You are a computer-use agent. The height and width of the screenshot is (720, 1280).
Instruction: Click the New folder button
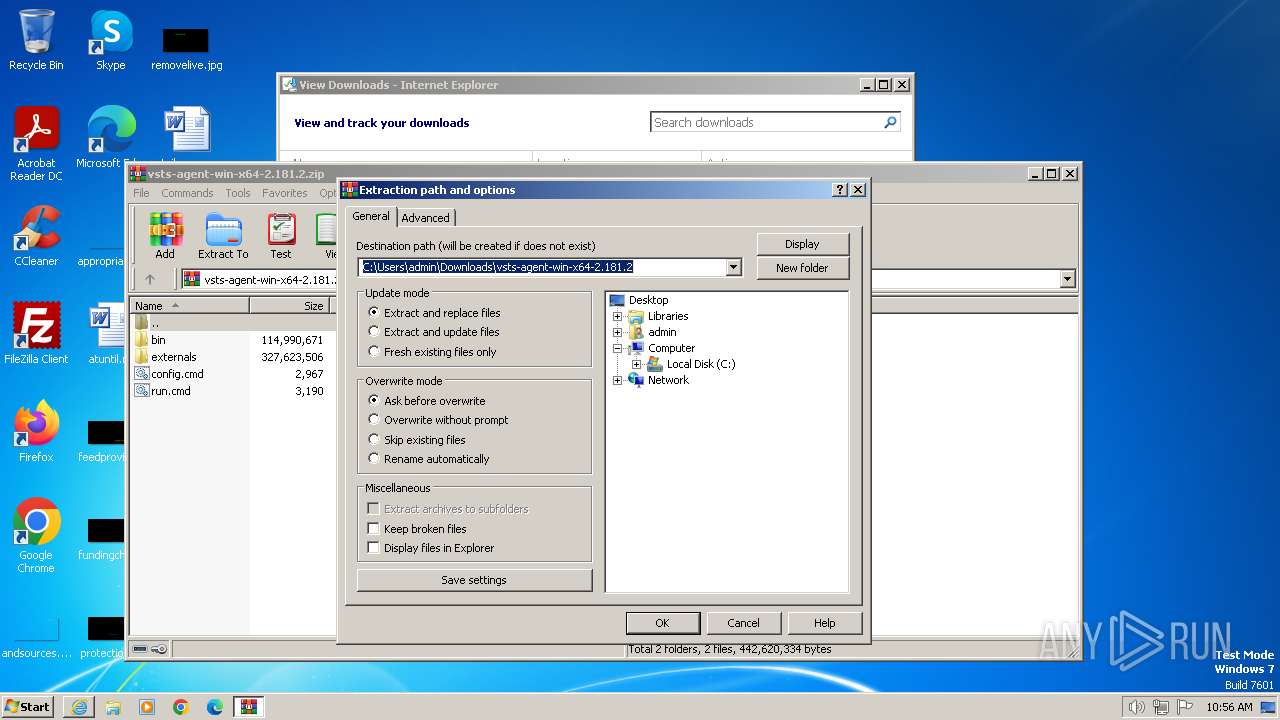(802, 268)
